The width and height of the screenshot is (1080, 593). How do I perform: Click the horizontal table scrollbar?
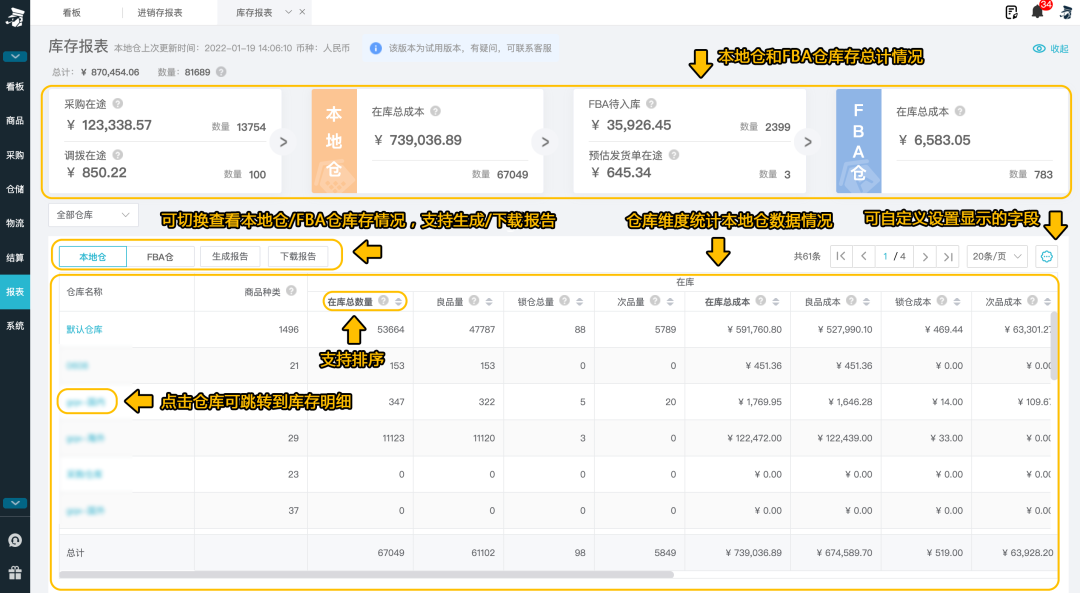click(x=366, y=574)
